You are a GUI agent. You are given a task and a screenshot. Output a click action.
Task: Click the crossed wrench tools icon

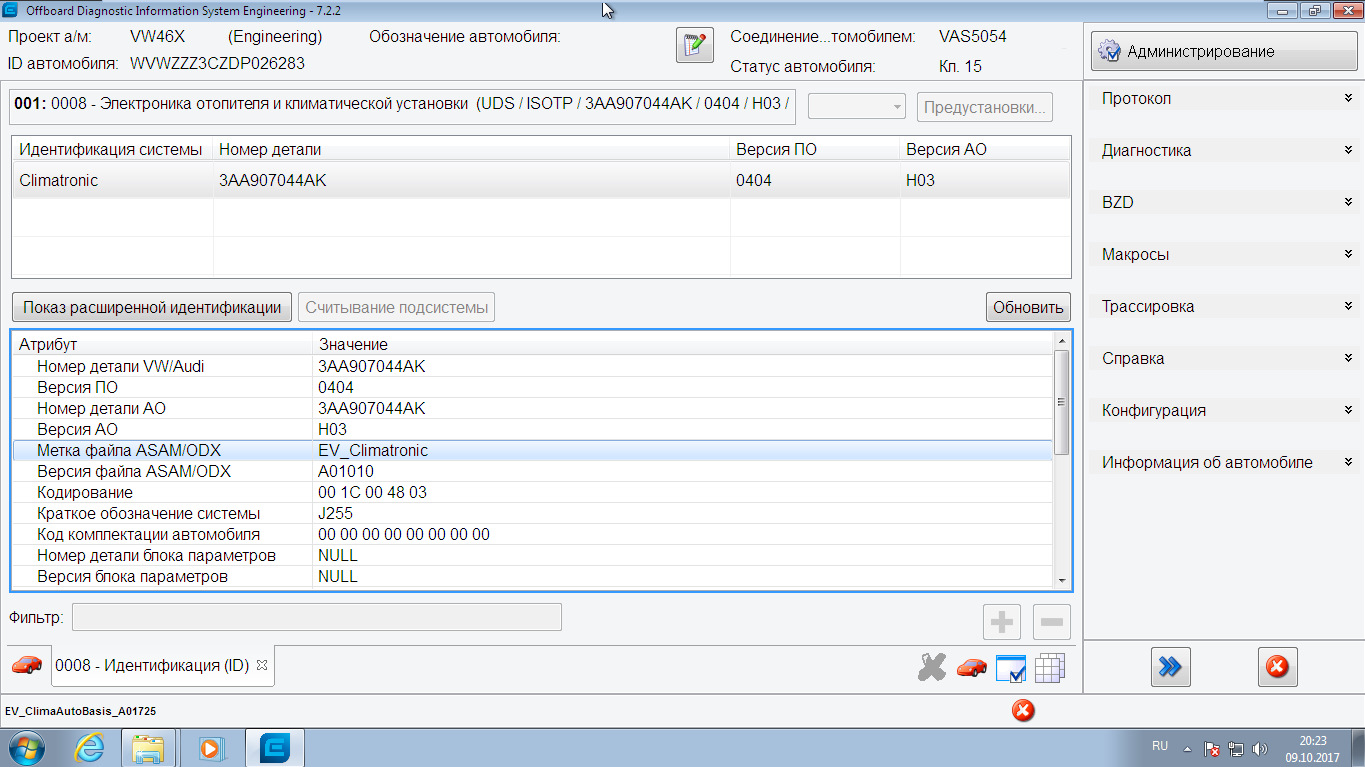pos(932,667)
